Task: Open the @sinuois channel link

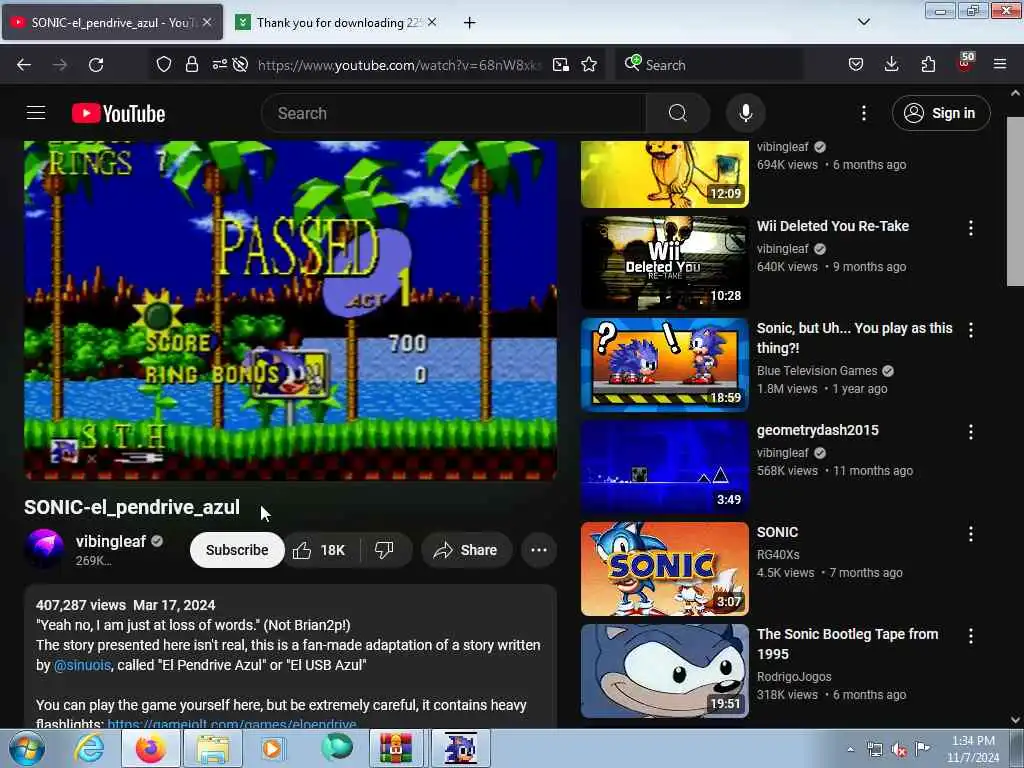Action: pos(82,665)
